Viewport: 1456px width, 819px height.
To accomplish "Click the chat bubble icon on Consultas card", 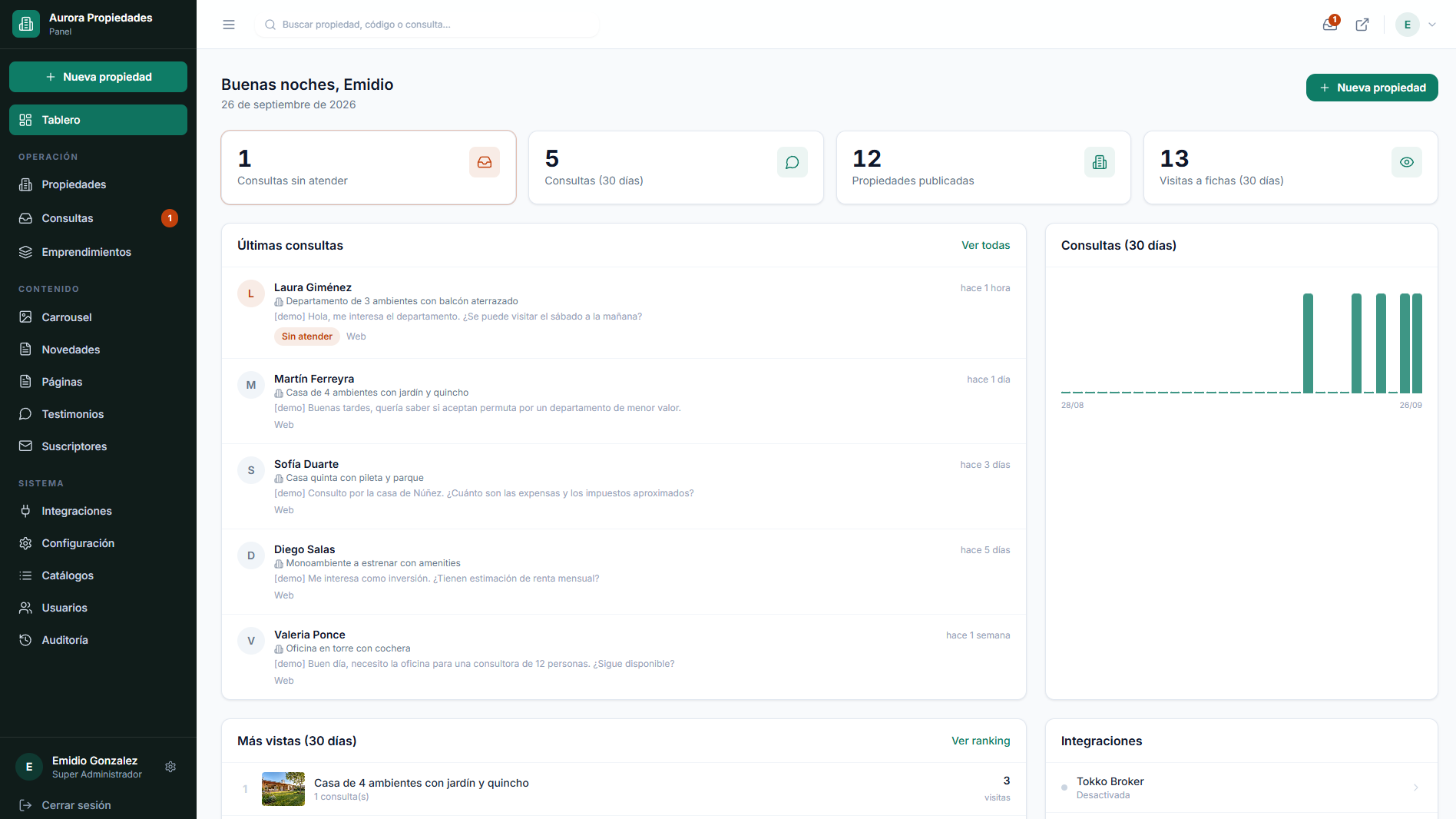I will (x=793, y=162).
